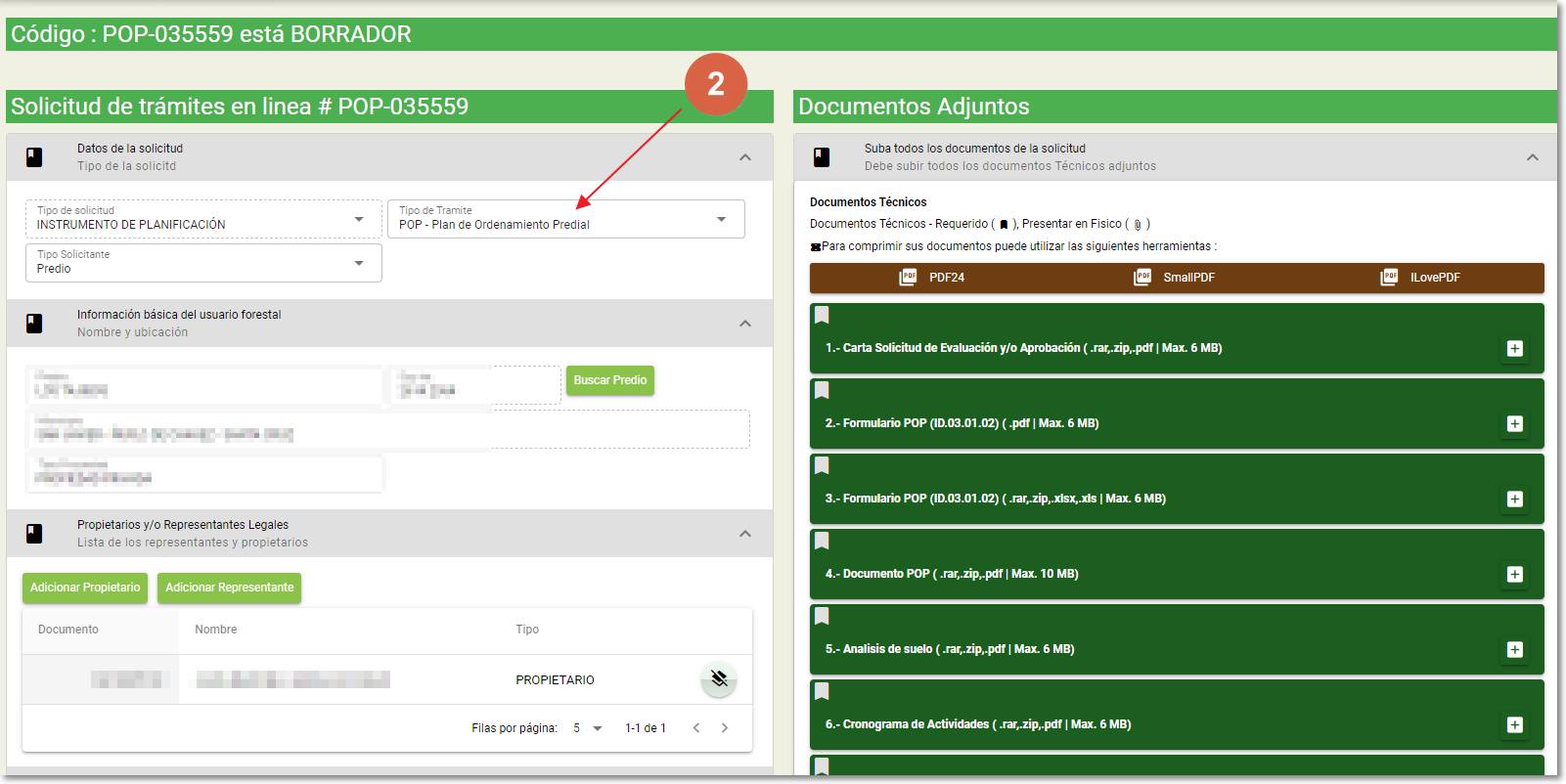Collapse Información básica del usuario forestal panel
Screen dimensions: 1566x784
click(x=745, y=324)
